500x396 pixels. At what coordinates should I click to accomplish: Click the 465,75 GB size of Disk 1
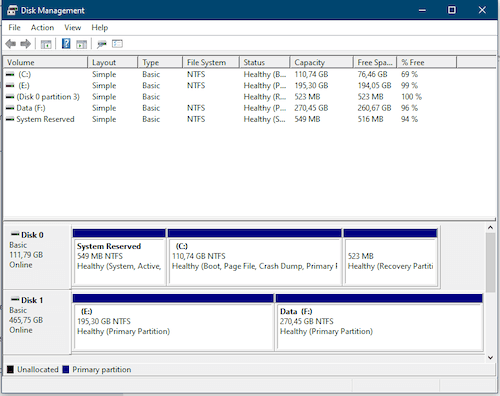26,320
